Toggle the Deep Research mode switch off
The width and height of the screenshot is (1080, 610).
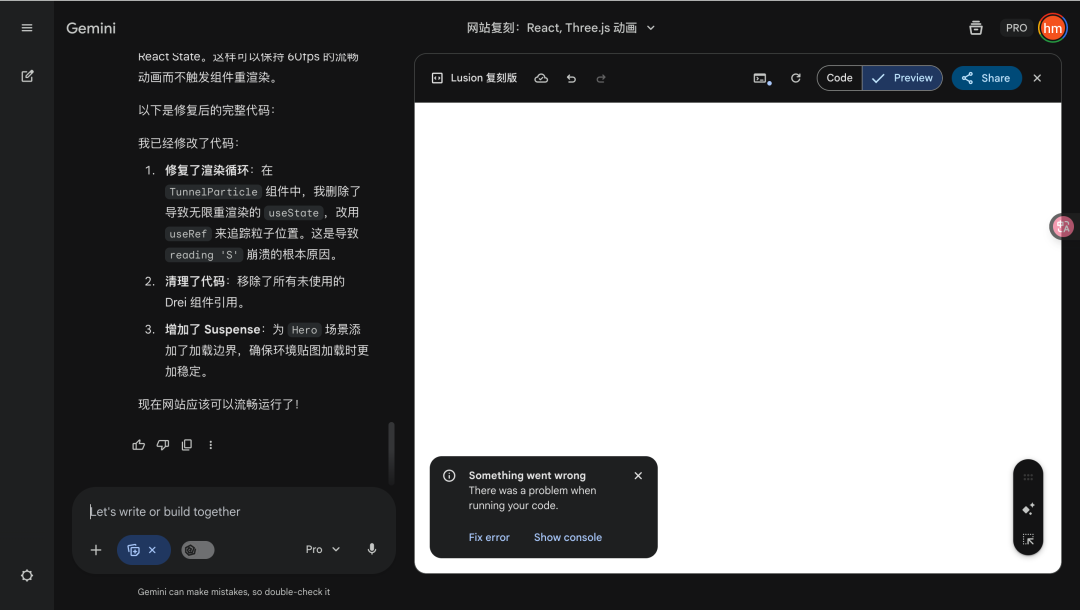(x=197, y=549)
